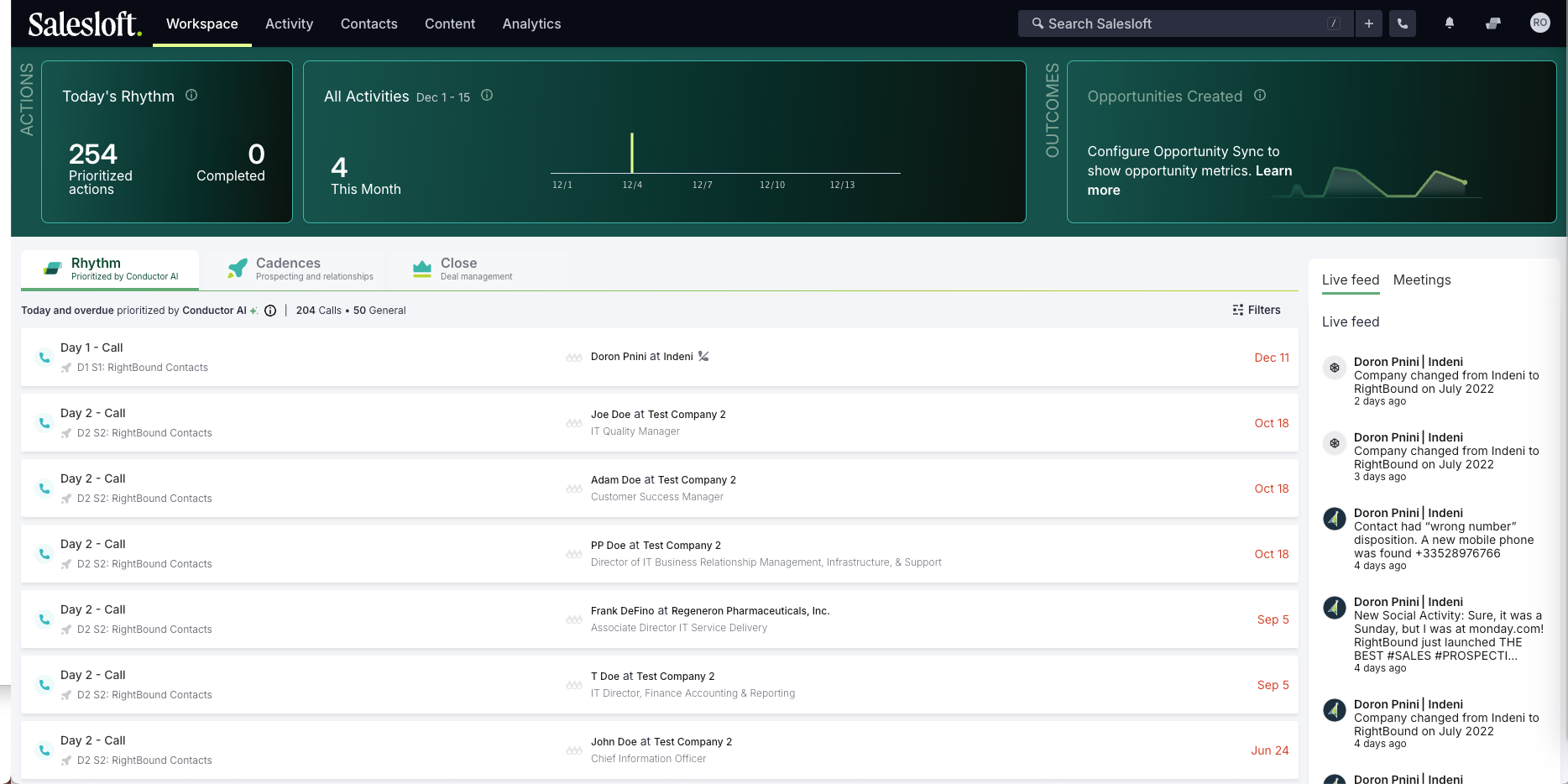Open the Content menu
The width and height of the screenshot is (1568, 784).
coord(450,24)
